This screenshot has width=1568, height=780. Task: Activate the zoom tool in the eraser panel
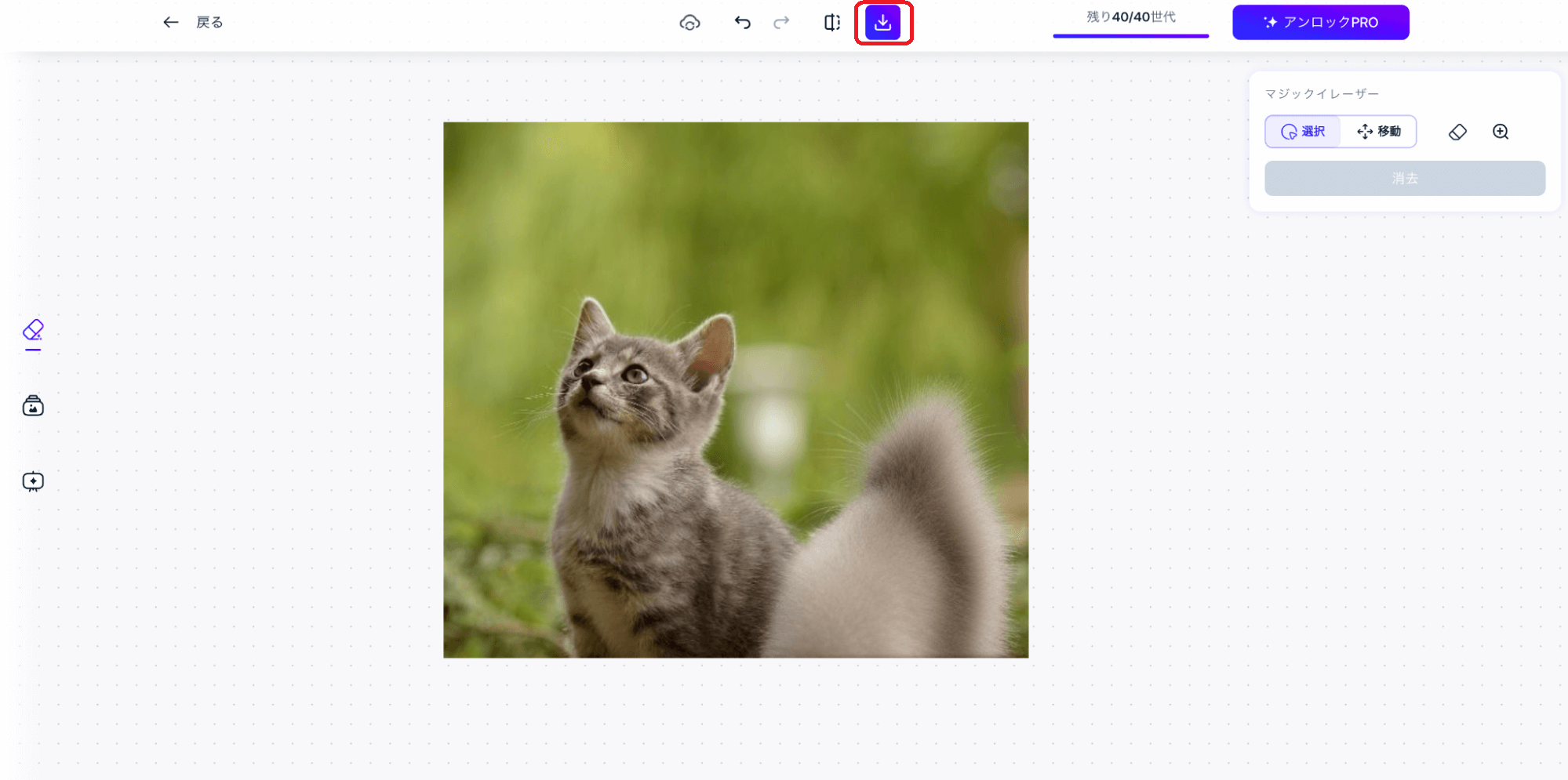click(x=1500, y=131)
